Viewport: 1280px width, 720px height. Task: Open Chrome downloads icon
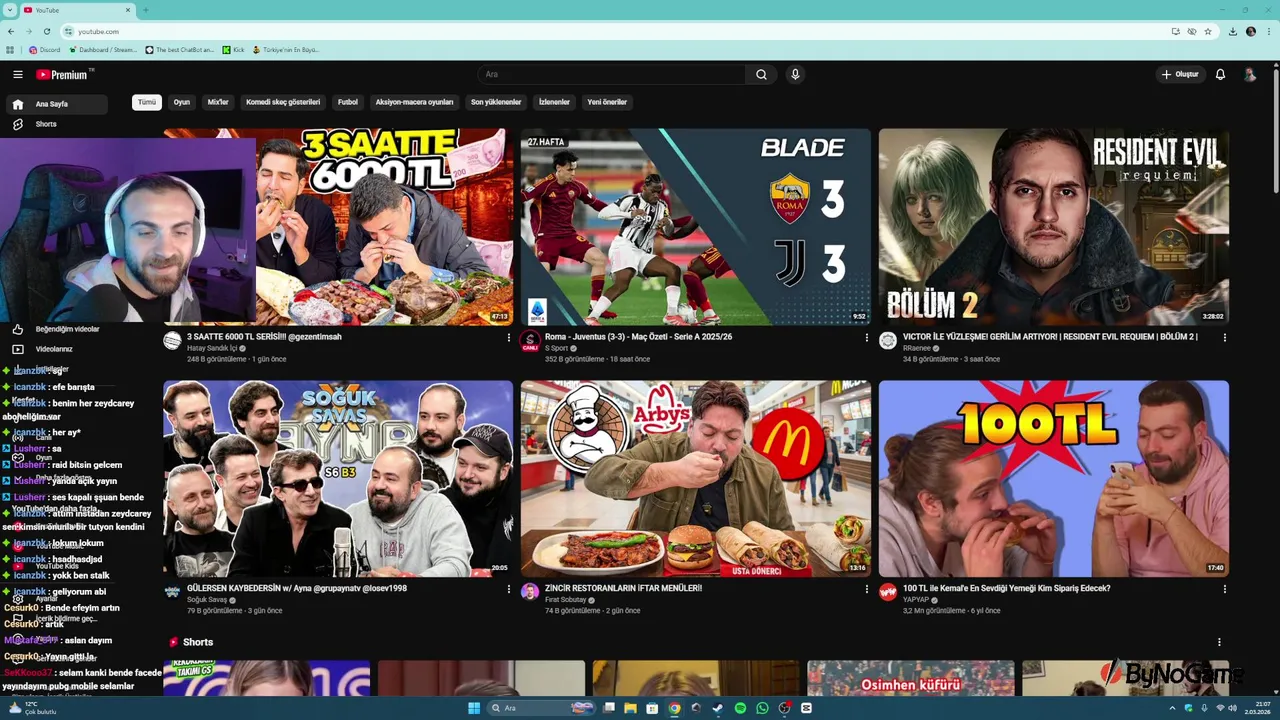[x=1233, y=32]
